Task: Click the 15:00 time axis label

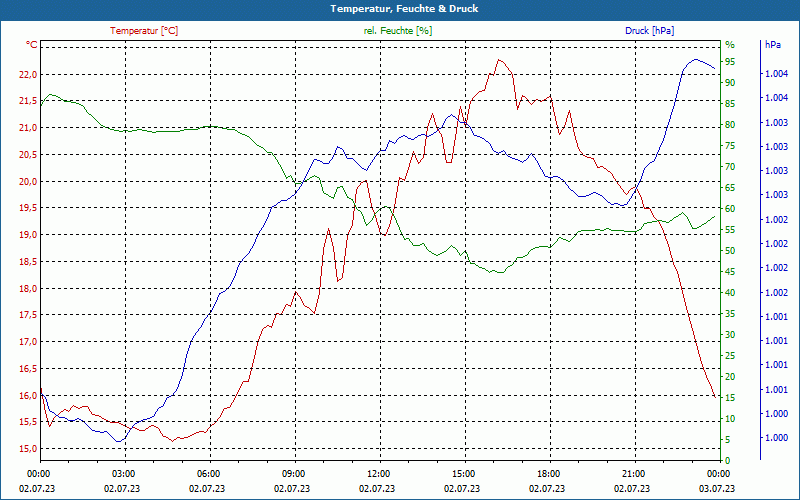Action: pos(462,474)
